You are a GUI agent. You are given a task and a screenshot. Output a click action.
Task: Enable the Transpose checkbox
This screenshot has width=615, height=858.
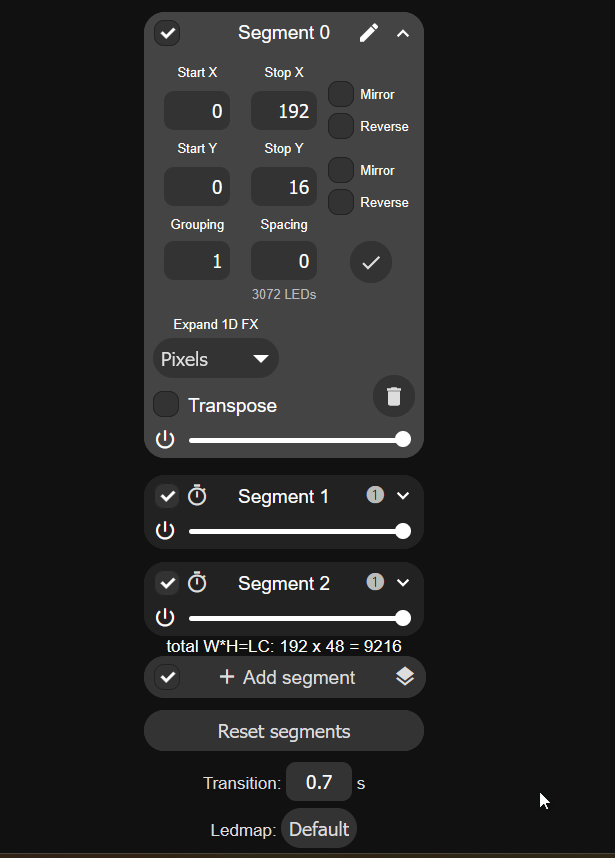click(166, 404)
